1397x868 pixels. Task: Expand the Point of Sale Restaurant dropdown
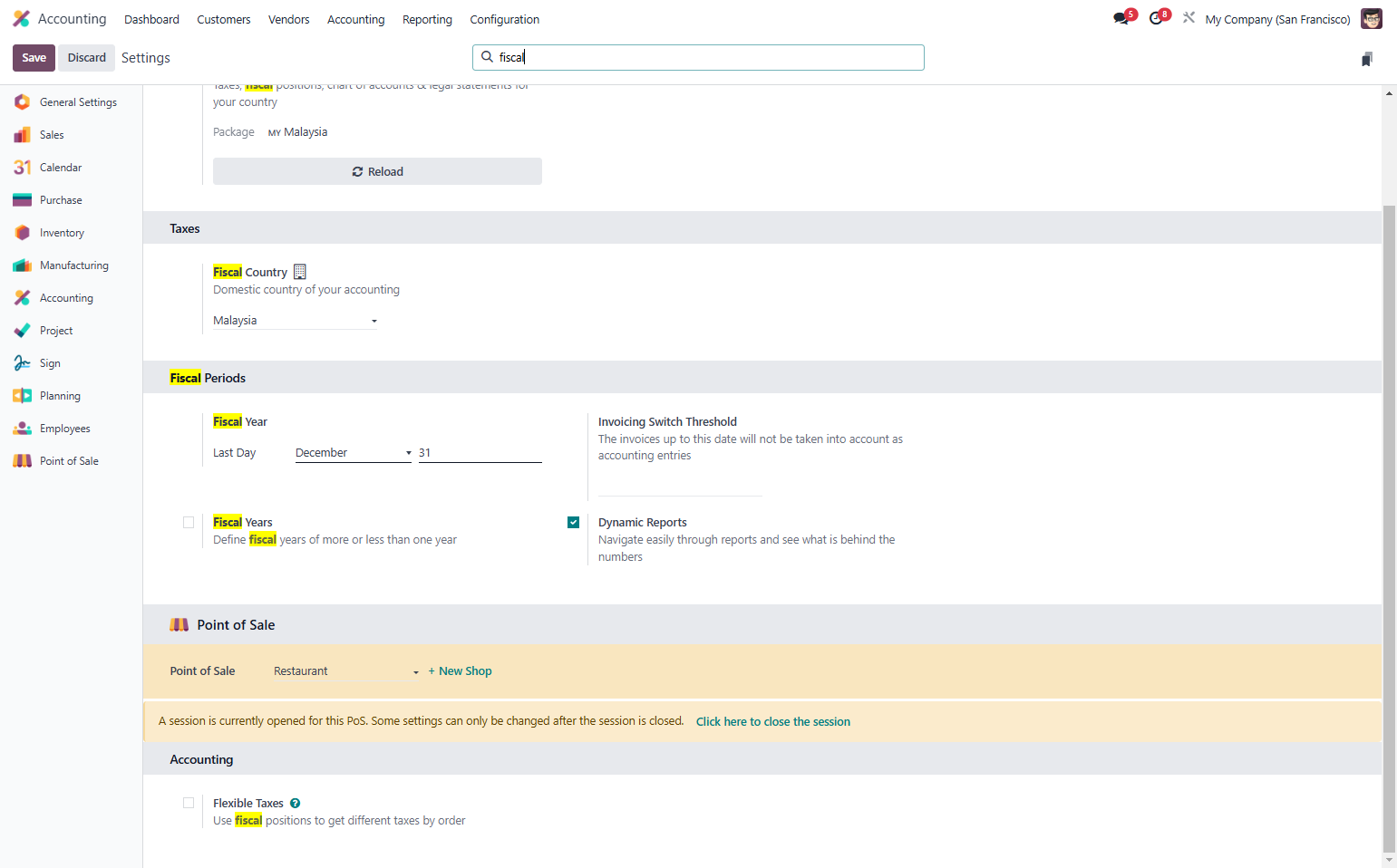pos(346,671)
